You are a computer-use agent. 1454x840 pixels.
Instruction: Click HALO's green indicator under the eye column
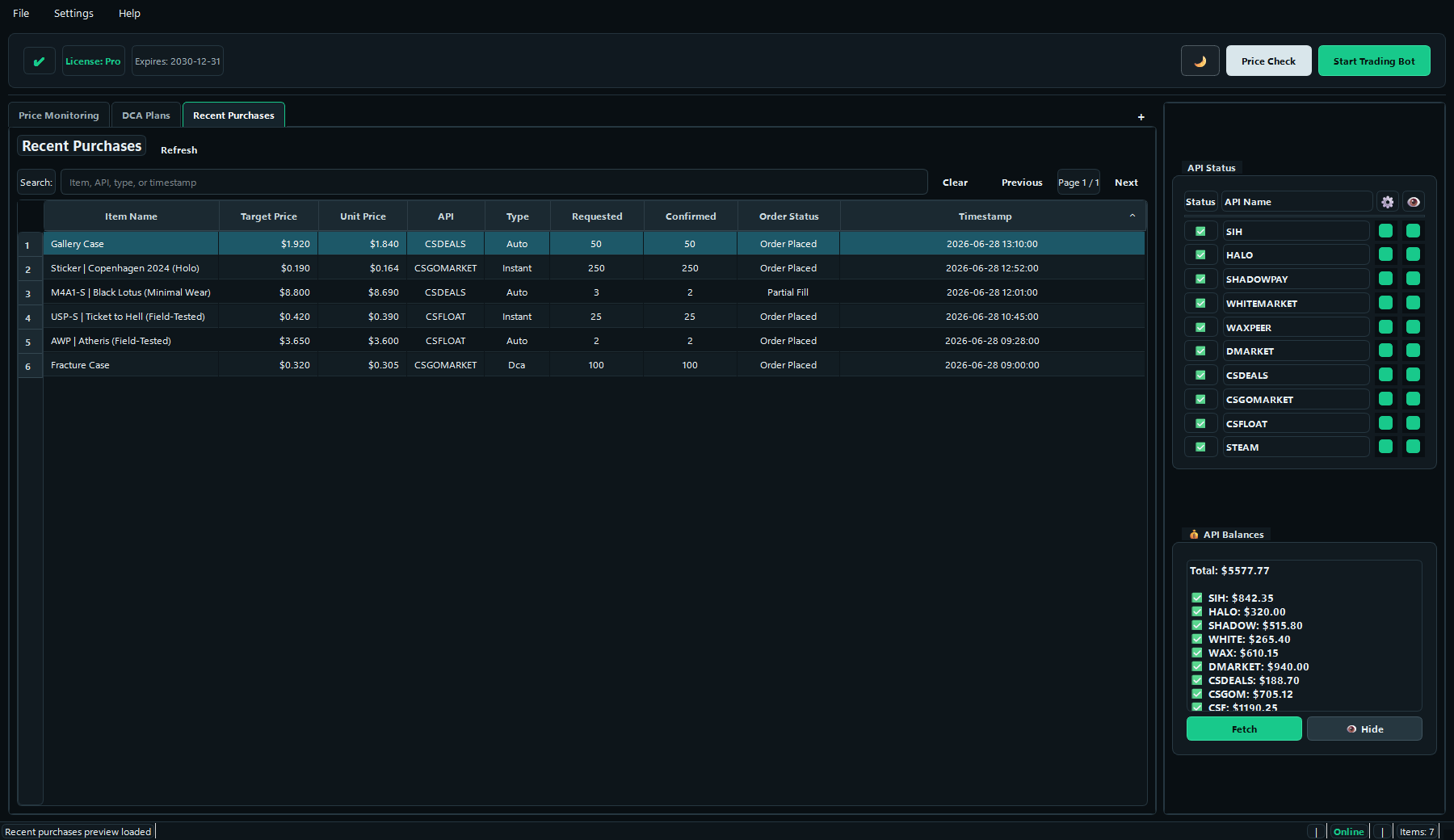coord(1414,254)
